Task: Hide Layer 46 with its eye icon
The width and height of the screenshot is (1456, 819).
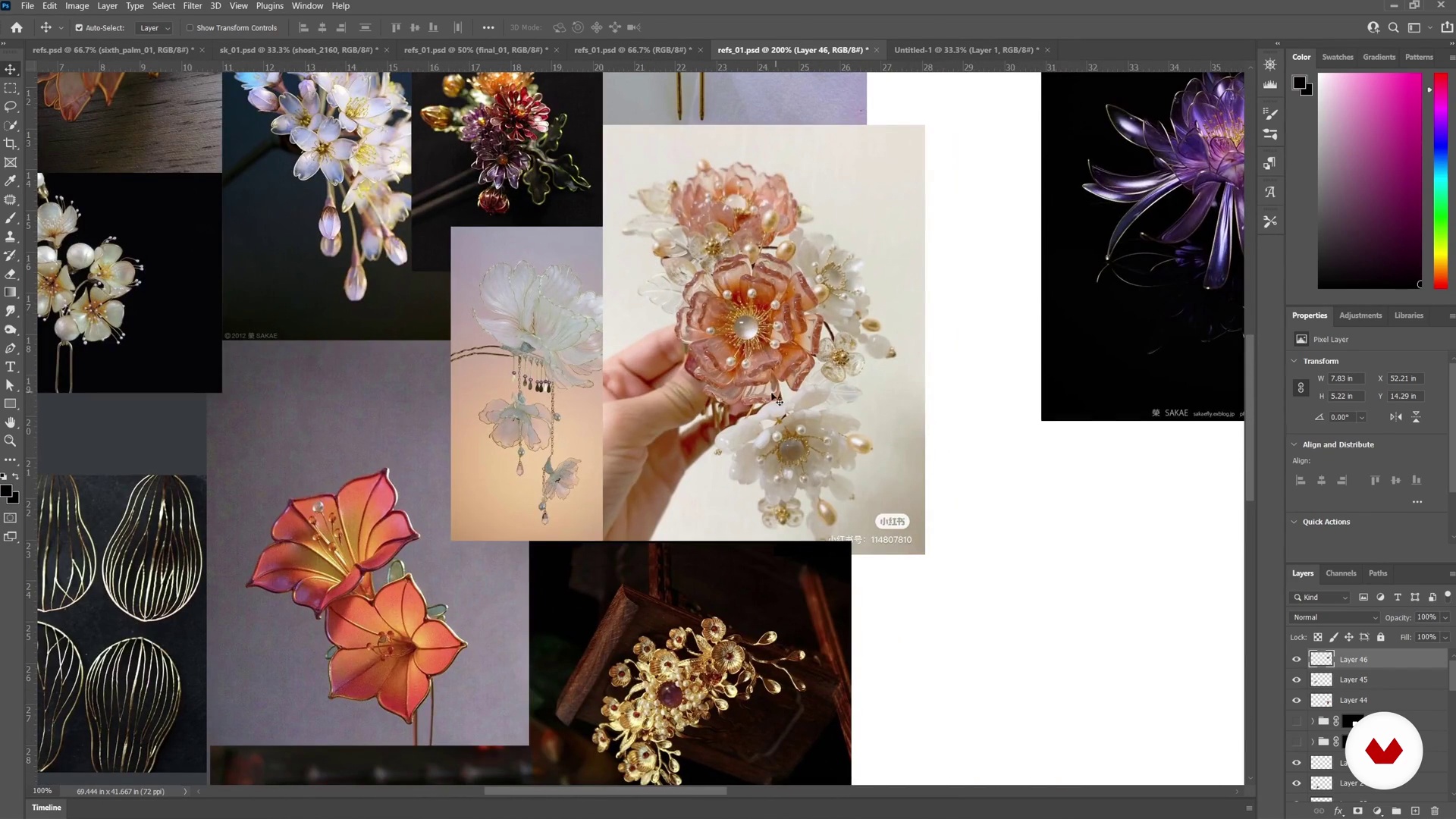Action: (x=1297, y=660)
